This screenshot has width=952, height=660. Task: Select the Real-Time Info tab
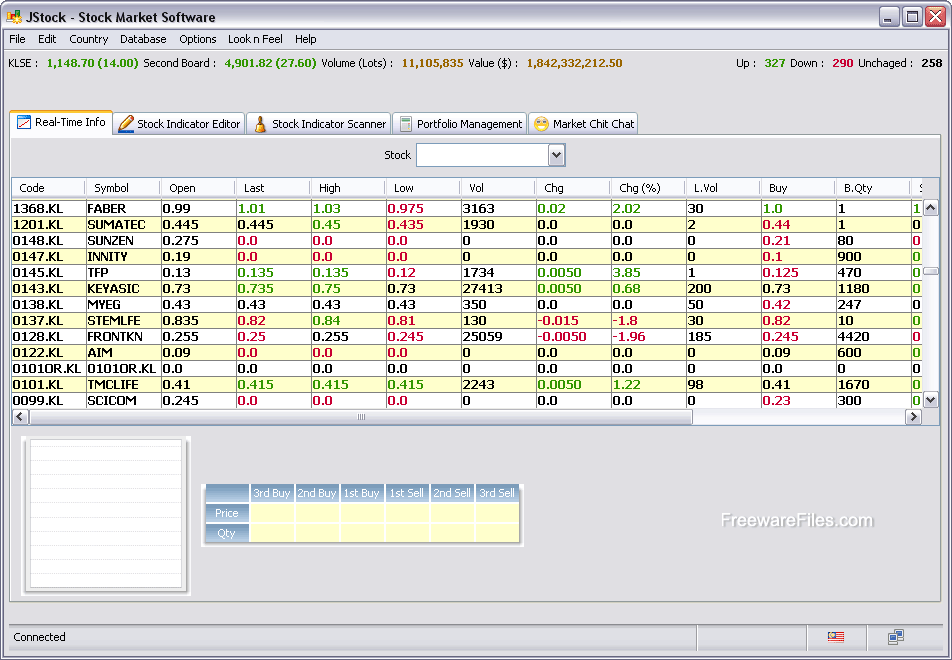(61, 122)
